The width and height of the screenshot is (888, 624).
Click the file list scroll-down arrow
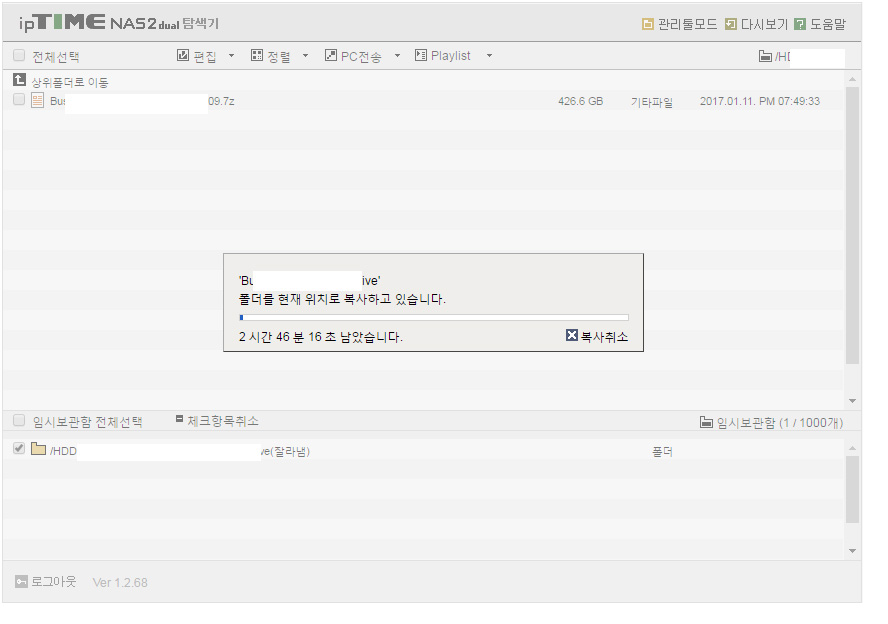coord(852,401)
